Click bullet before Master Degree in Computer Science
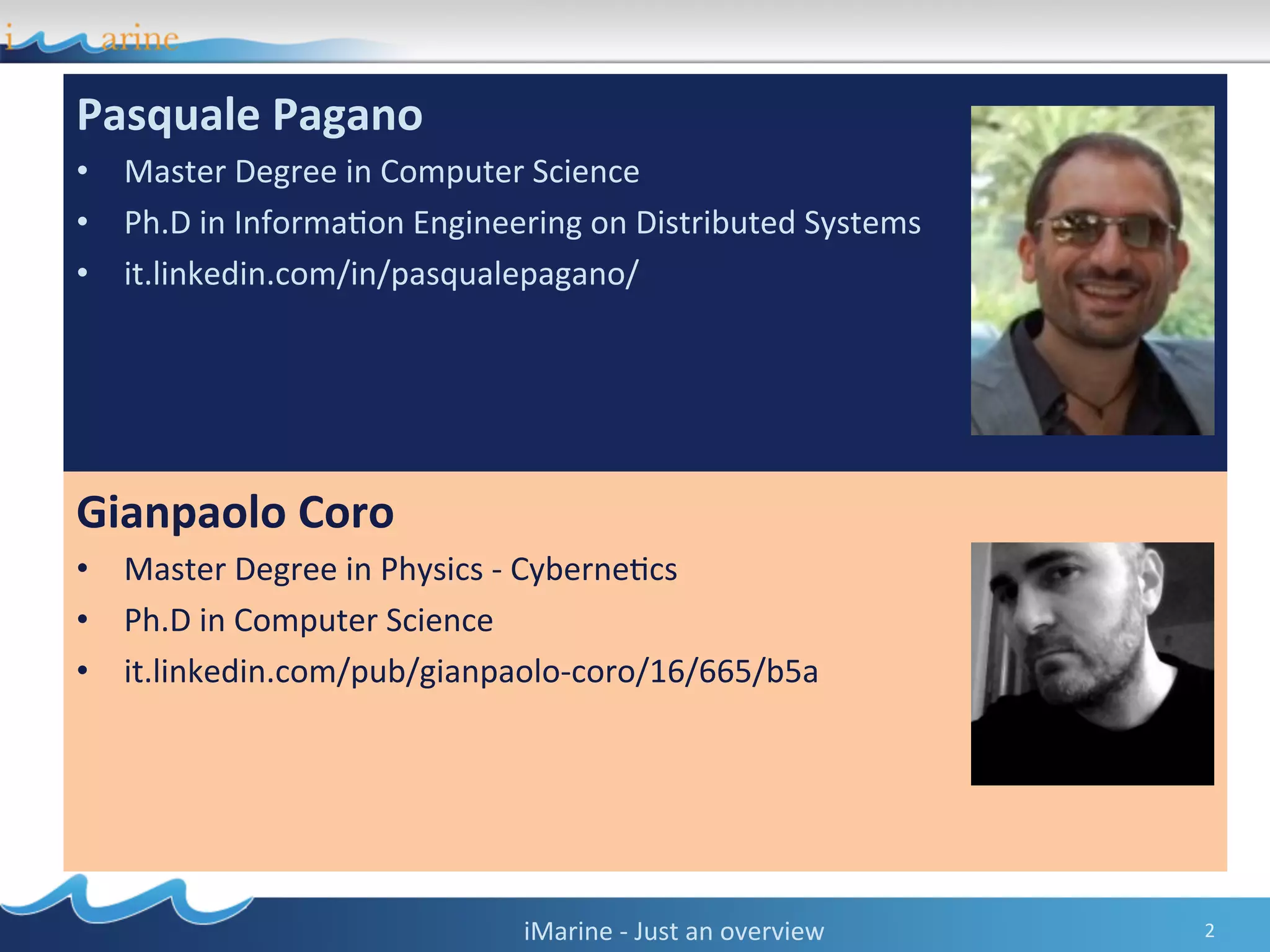The width and height of the screenshot is (1270, 952). [83, 172]
